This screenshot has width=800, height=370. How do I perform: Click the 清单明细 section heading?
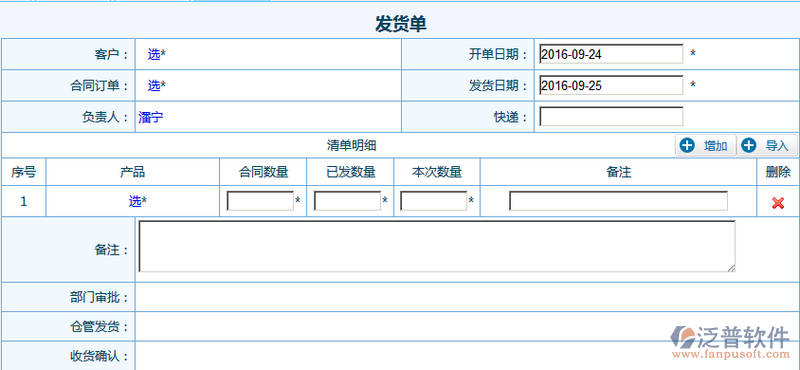click(352, 145)
